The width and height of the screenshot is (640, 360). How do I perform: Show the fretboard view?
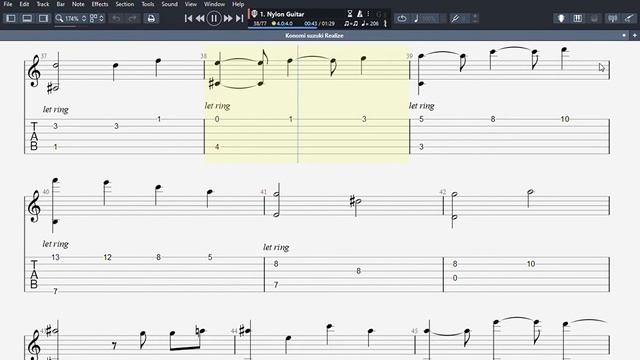[x=561, y=18]
